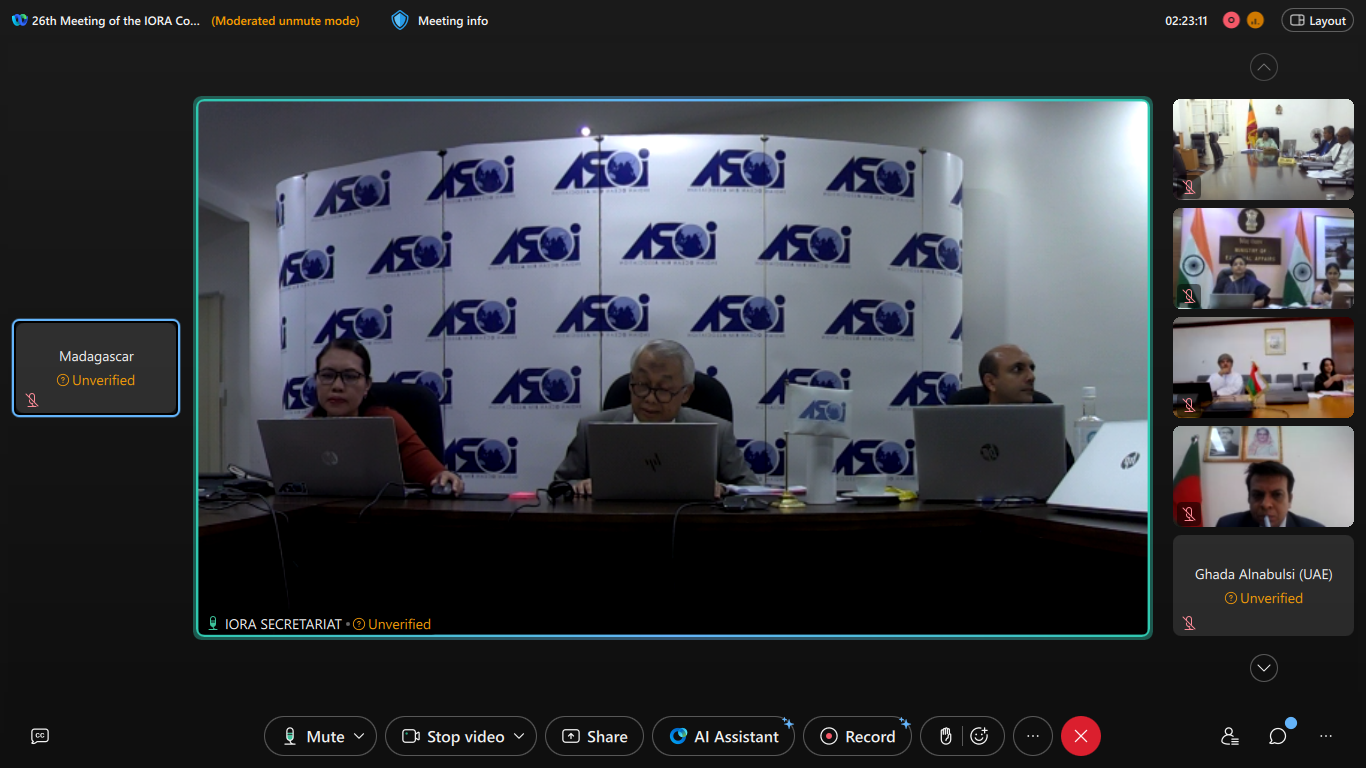Select the Ghada Alnabulsi (UAE) tile

1263,585
